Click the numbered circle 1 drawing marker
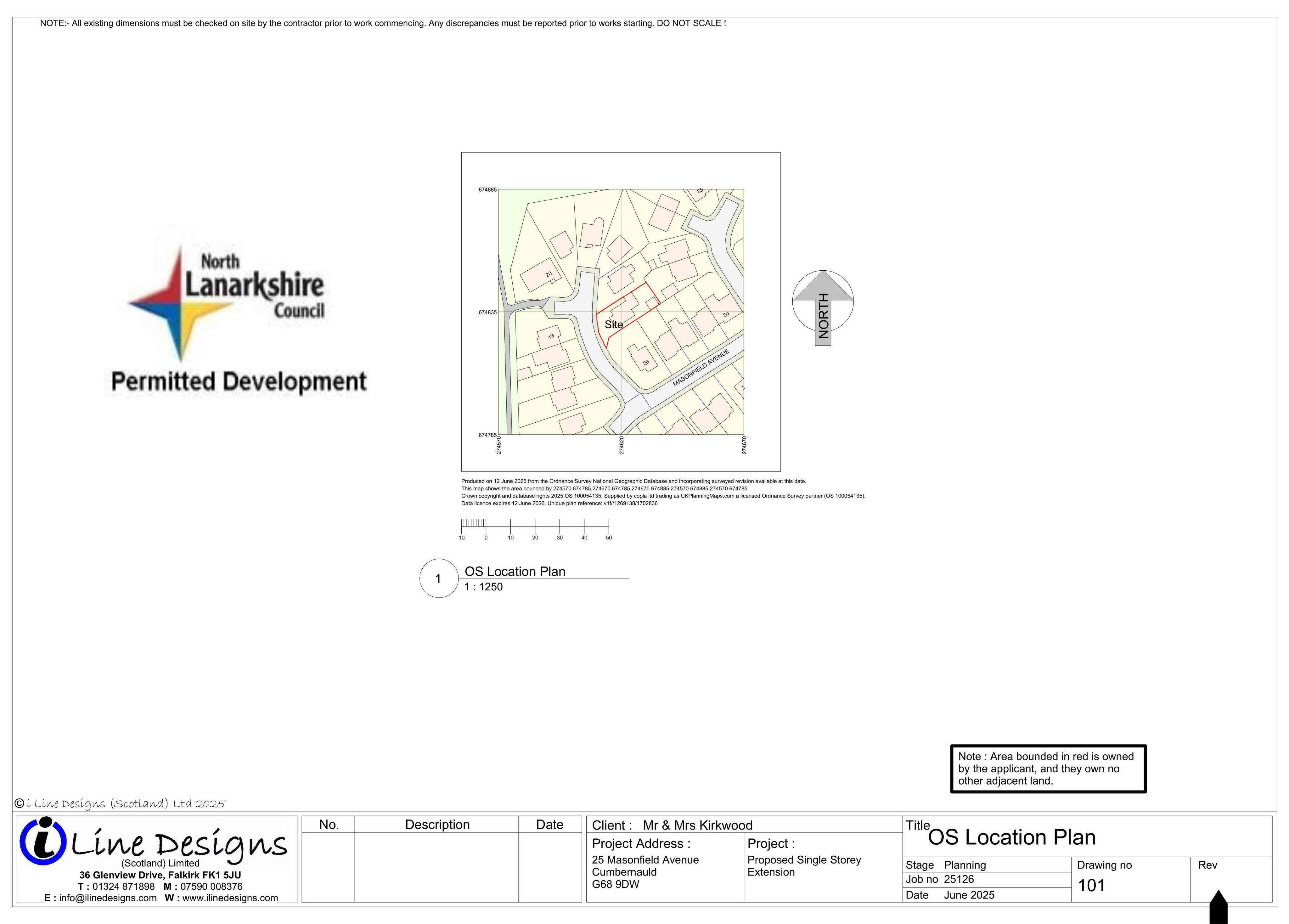Image resolution: width=1289 pixels, height=924 pixels. [438, 578]
